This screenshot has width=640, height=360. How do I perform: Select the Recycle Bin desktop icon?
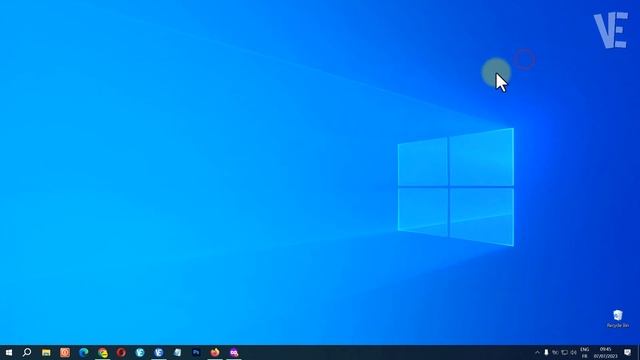[618, 319]
